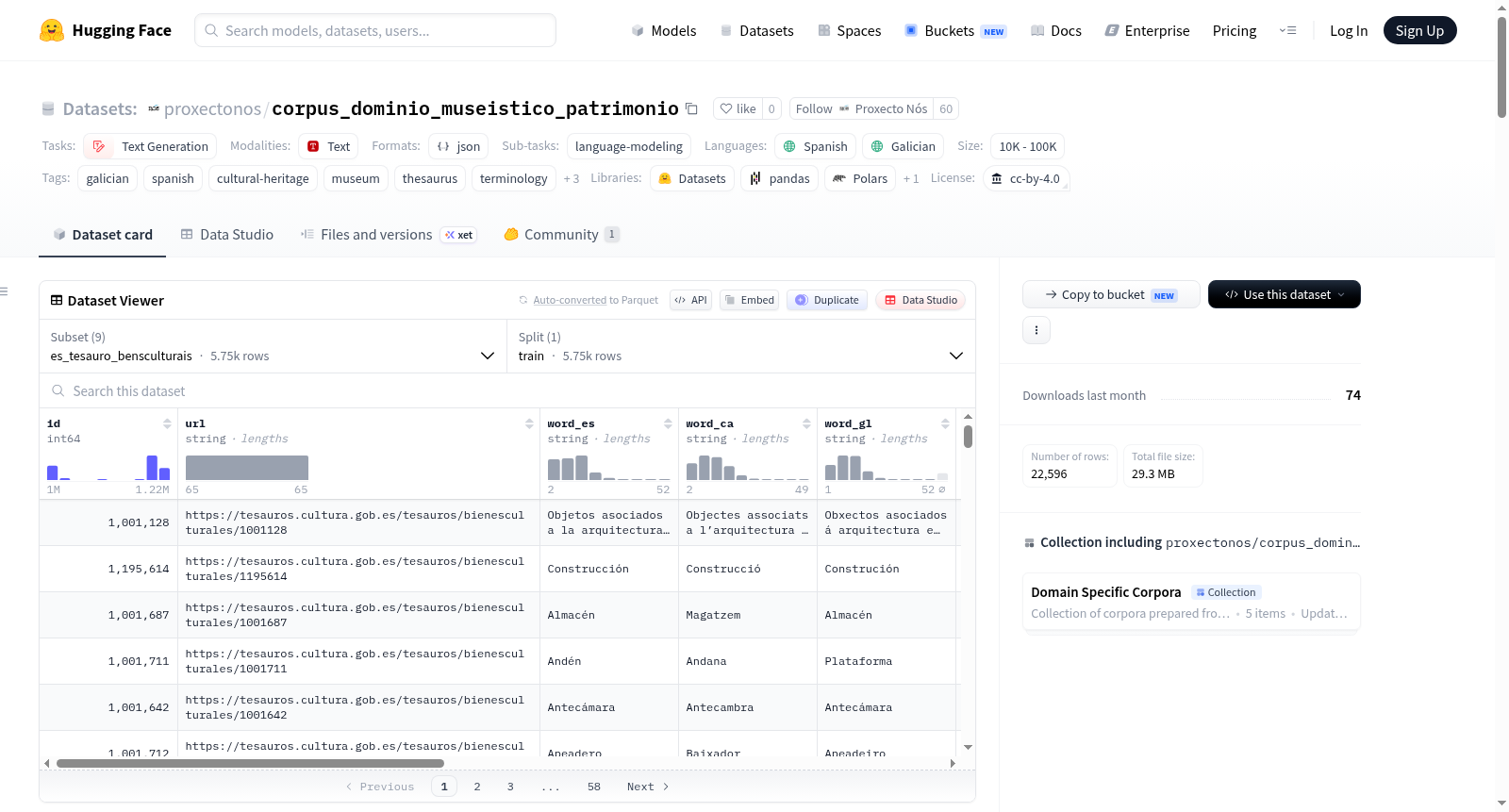This screenshot has width=1509, height=812.
Task: Open the navigation more-options menu icon
Action: point(1287,30)
